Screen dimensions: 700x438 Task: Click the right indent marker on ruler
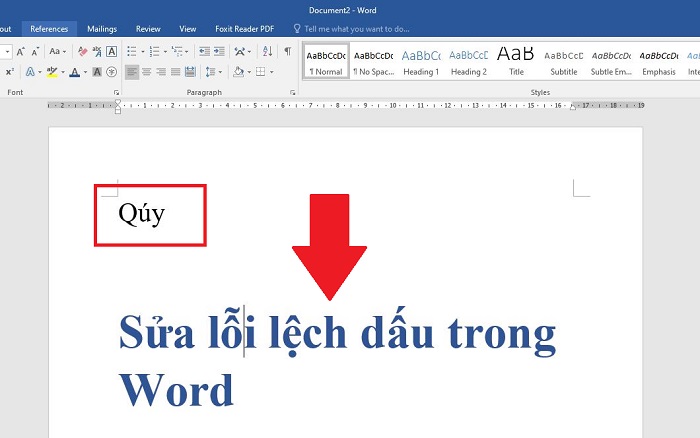(573, 107)
